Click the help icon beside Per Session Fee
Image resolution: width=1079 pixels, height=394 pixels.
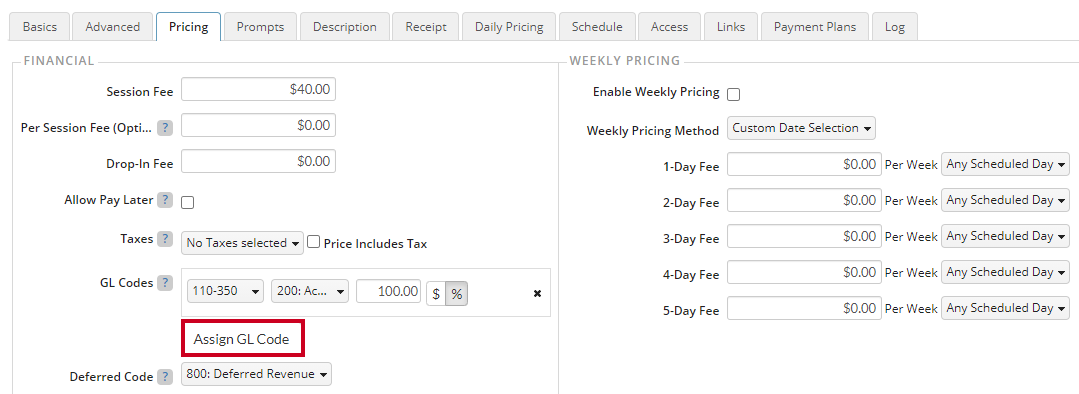click(165, 128)
